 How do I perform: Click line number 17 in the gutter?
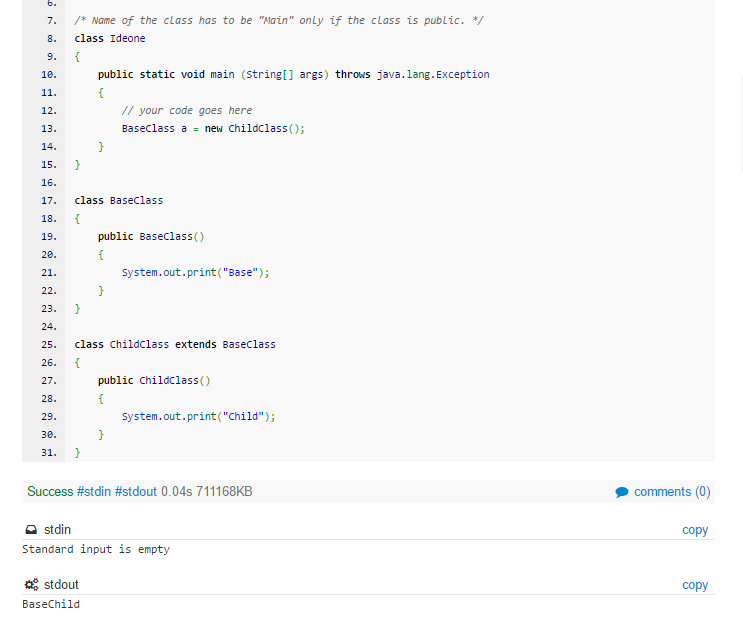[49, 200]
